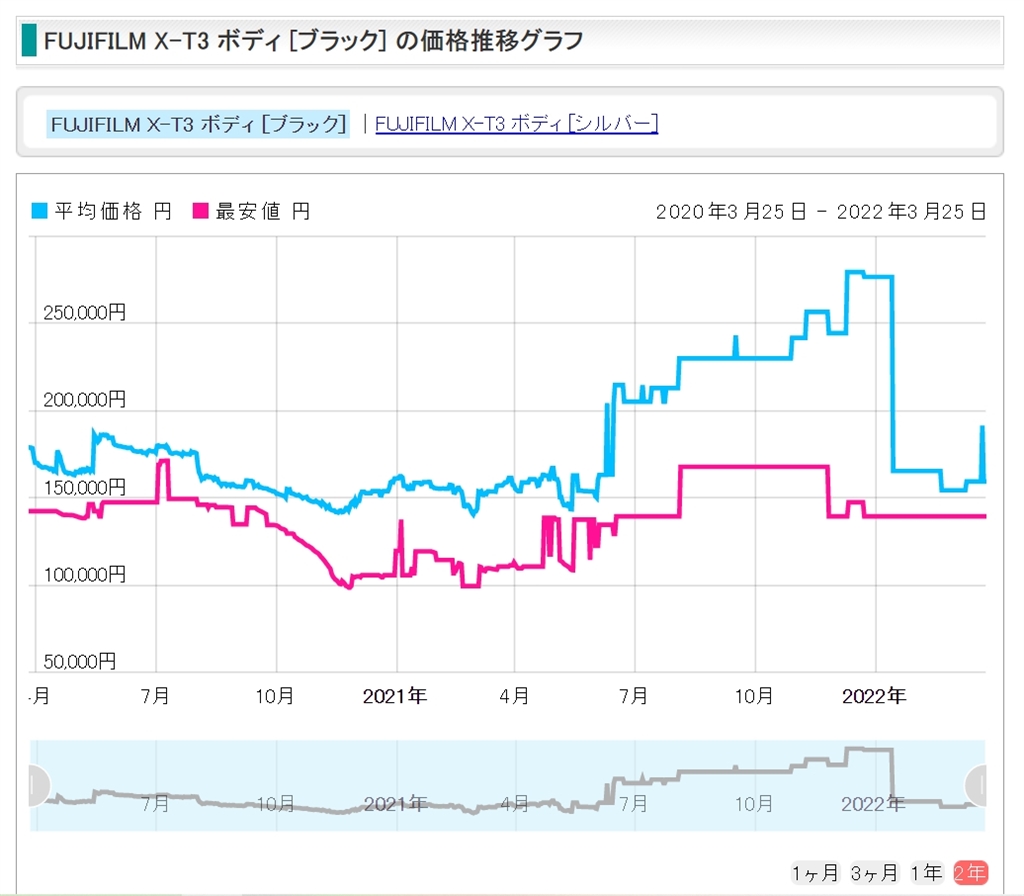Click the 2021年 label on the main chart axis

[394, 696]
